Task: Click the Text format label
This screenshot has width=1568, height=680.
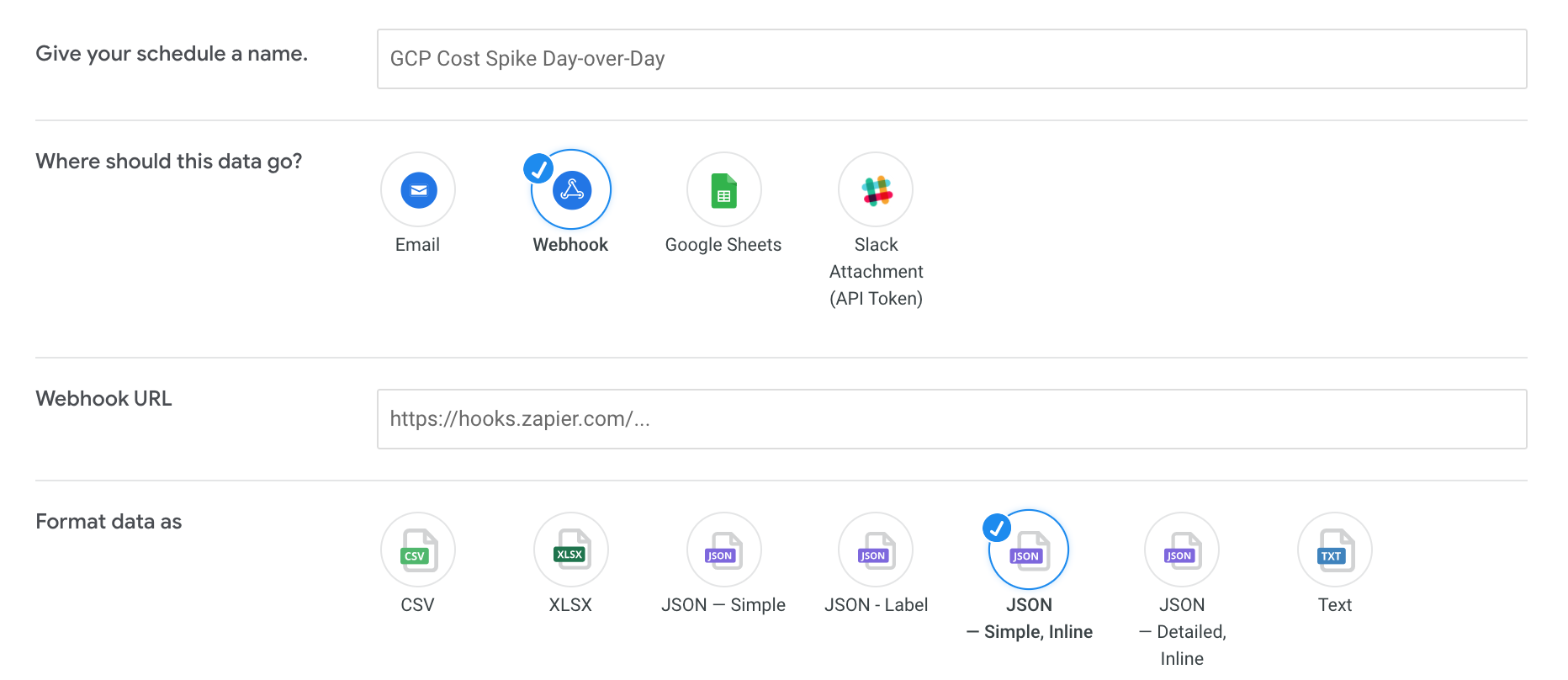Action: click(x=1334, y=604)
